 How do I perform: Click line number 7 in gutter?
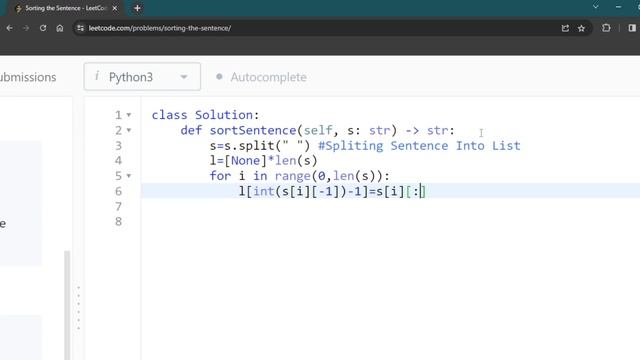tap(118, 207)
